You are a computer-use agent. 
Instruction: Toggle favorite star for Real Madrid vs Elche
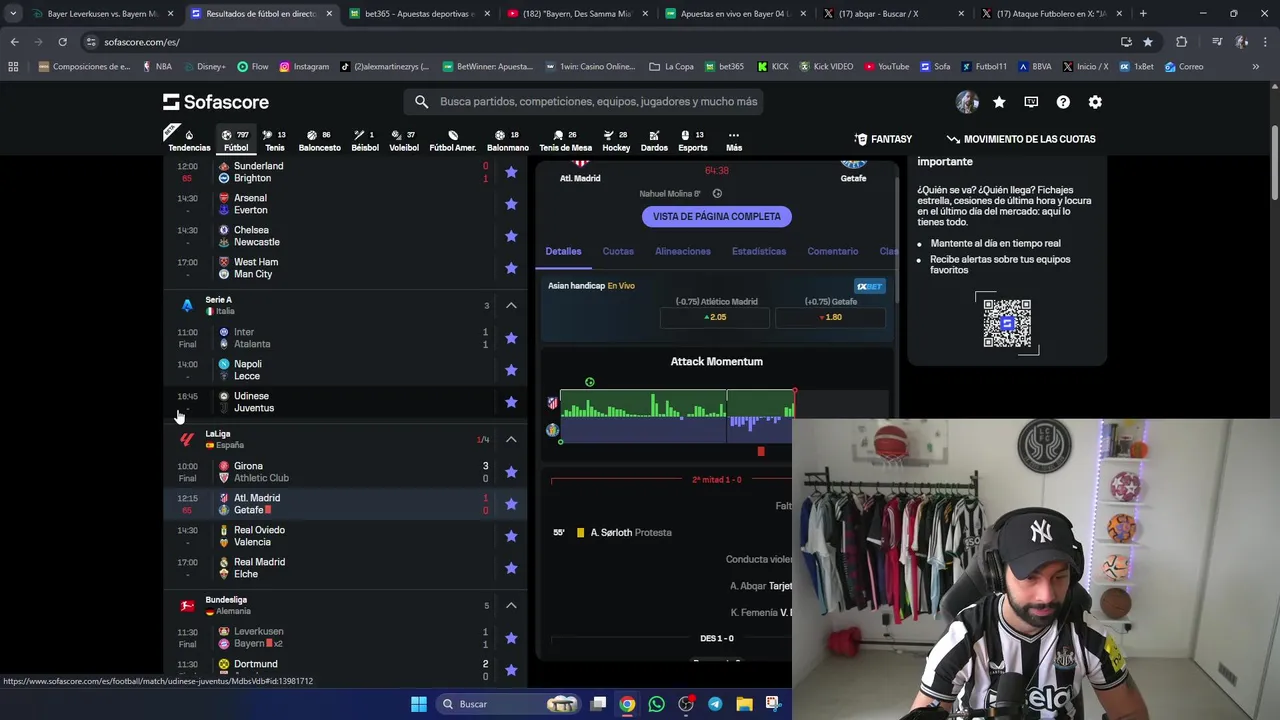click(x=511, y=568)
